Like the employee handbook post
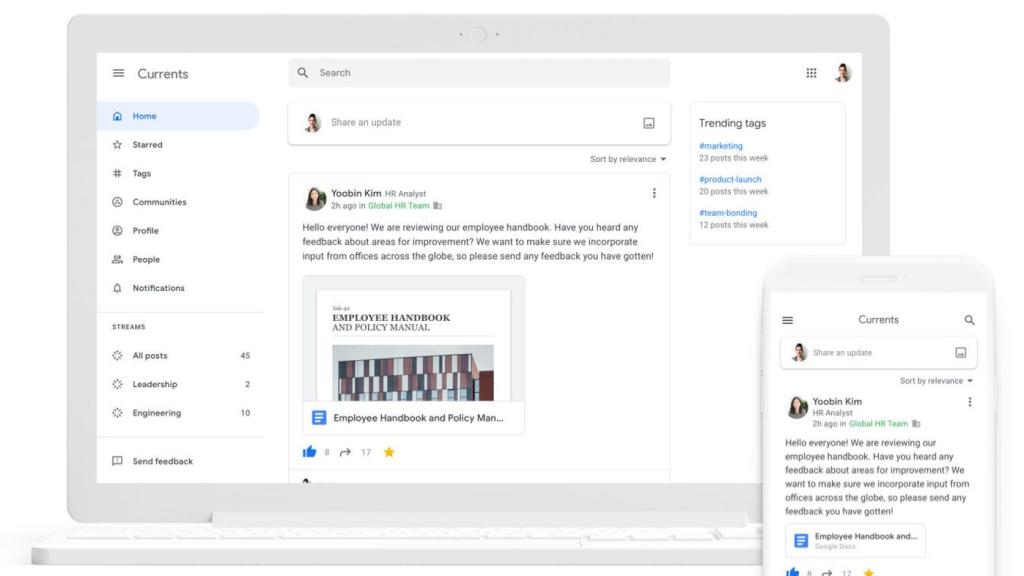The width and height of the screenshot is (1024, 576). pos(310,451)
